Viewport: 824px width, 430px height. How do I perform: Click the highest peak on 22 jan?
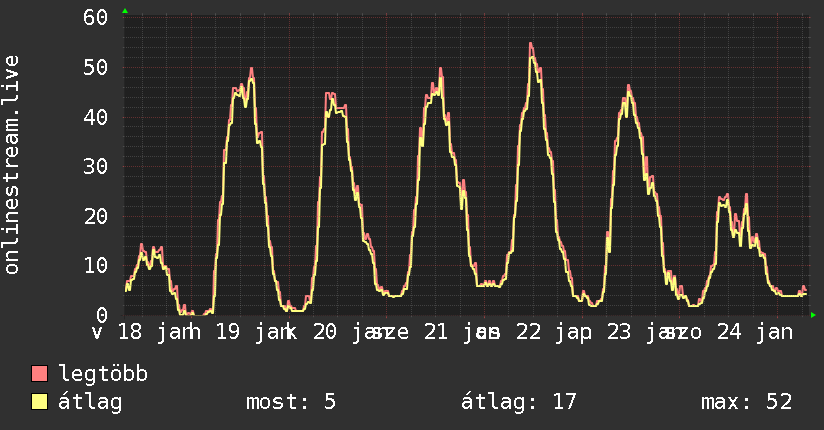coord(531,44)
